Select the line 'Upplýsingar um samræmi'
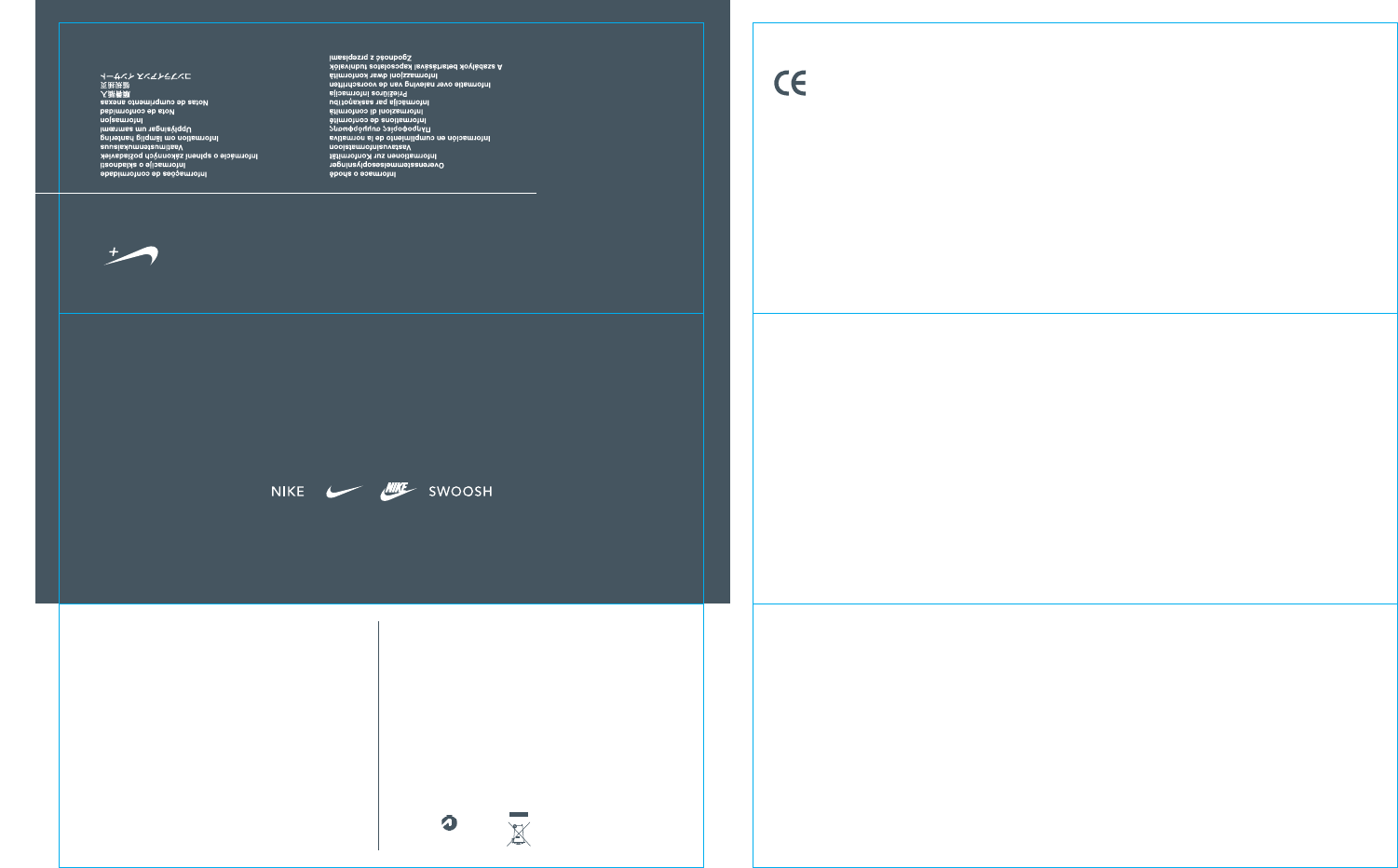Viewport: 1398px width, 868px height. click(145, 129)
